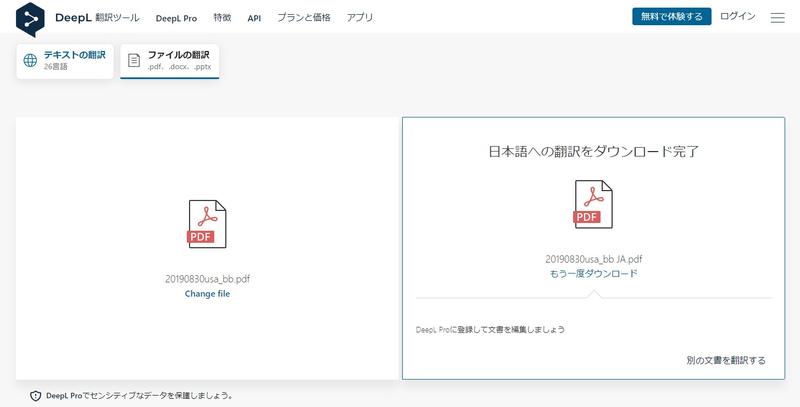The width and height of the screenshot is (800, 407).
Task: Click the document icon on file translation tab
Action: click(x=134, y=60)
